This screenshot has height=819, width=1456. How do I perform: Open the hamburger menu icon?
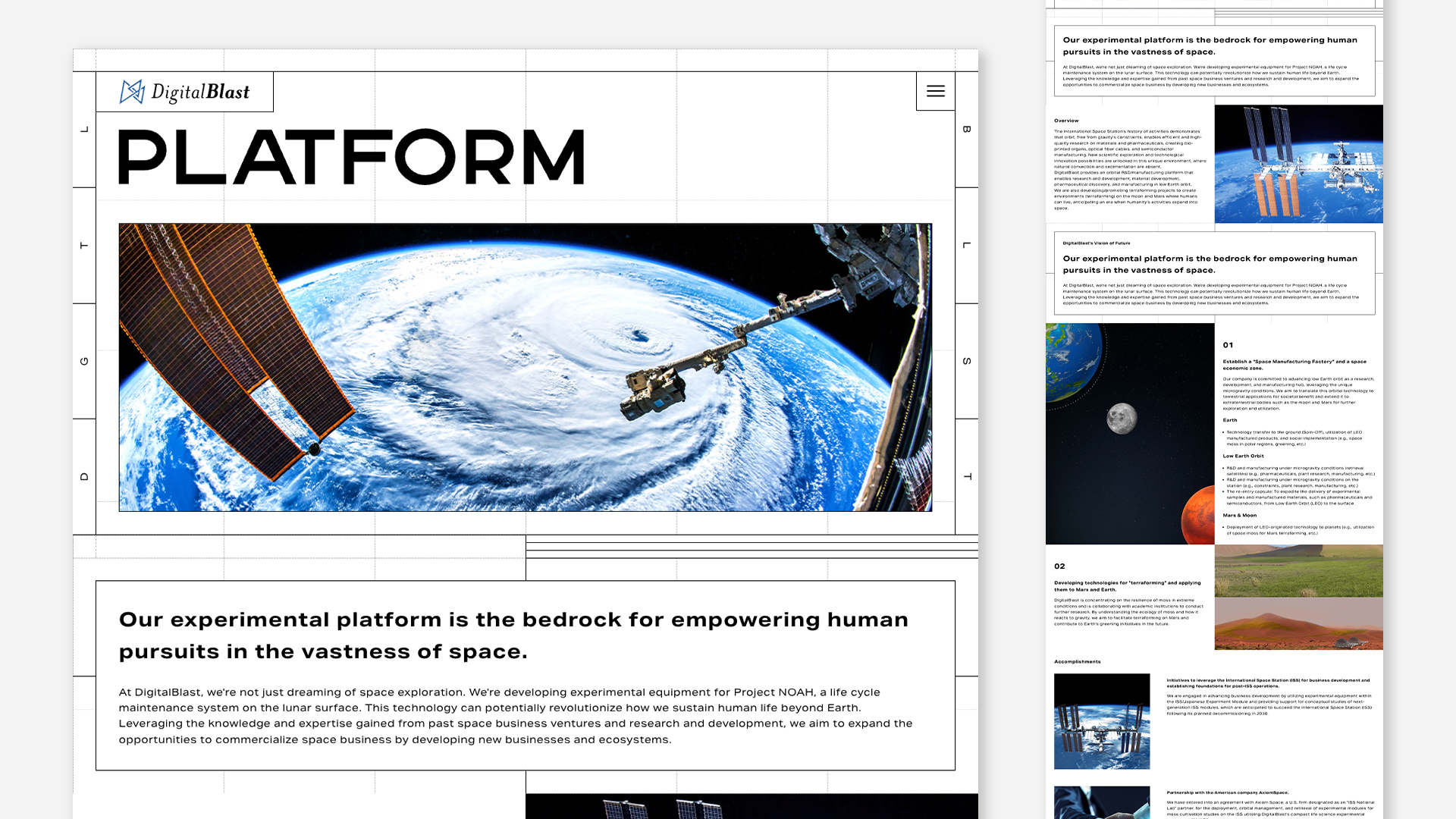(x=936, y=91)
